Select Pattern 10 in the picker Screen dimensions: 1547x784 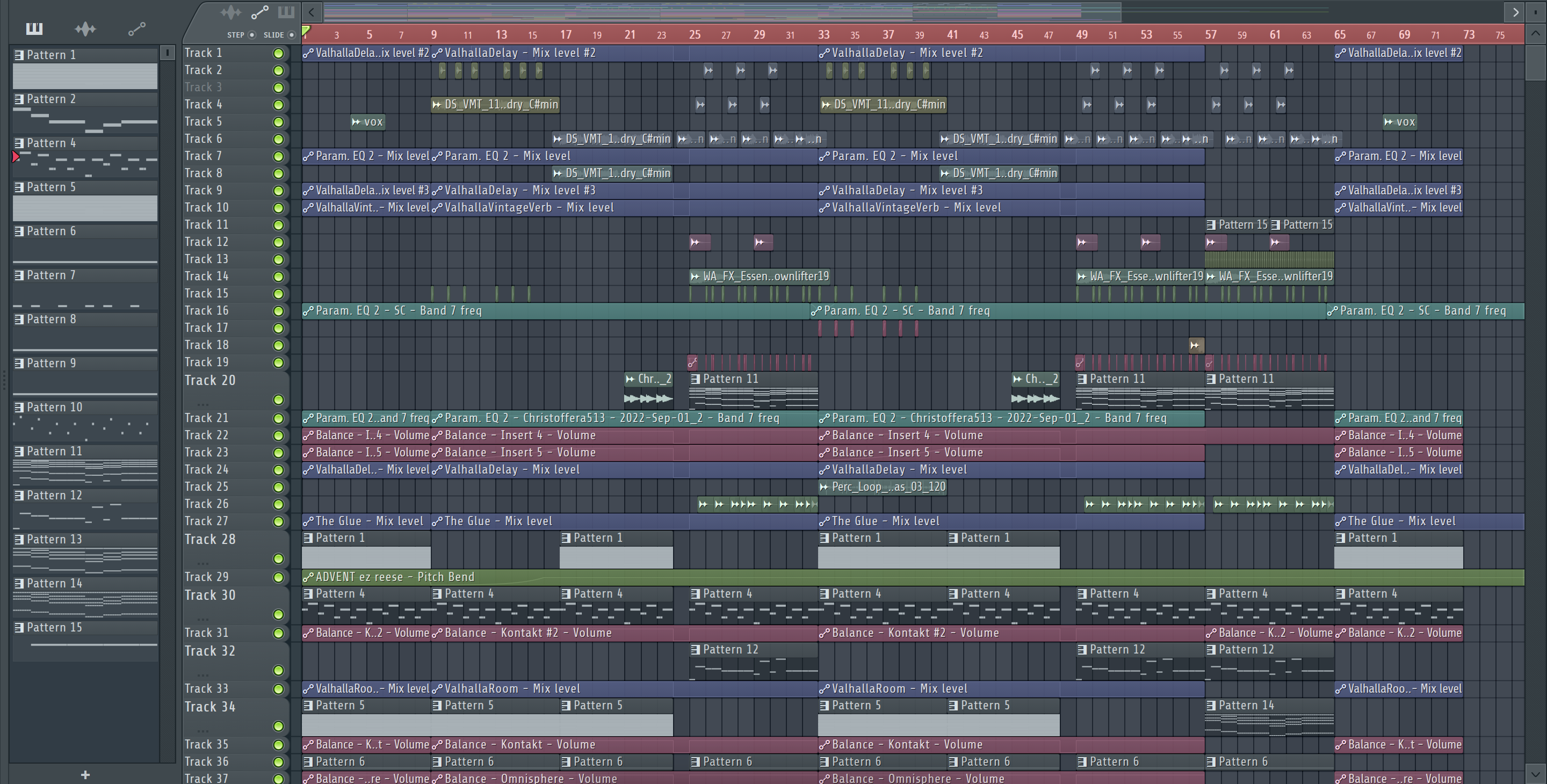[85, 422]
